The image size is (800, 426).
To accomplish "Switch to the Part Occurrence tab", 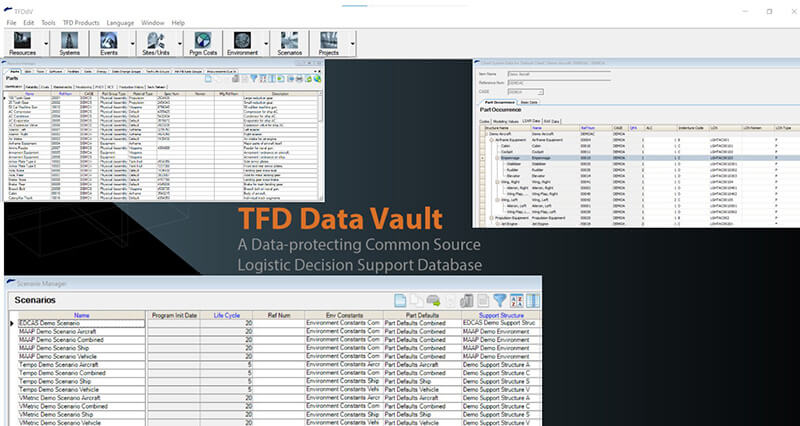I will point(498,102).
